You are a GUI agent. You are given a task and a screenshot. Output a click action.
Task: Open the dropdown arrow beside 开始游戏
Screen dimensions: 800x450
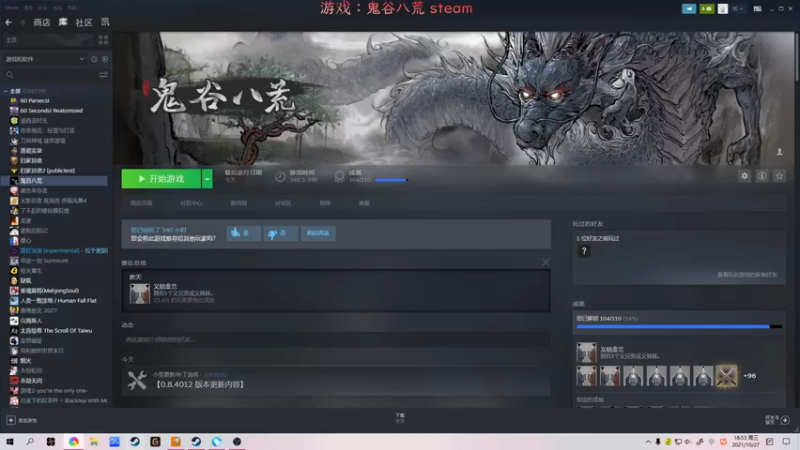[x=207, y=179]
